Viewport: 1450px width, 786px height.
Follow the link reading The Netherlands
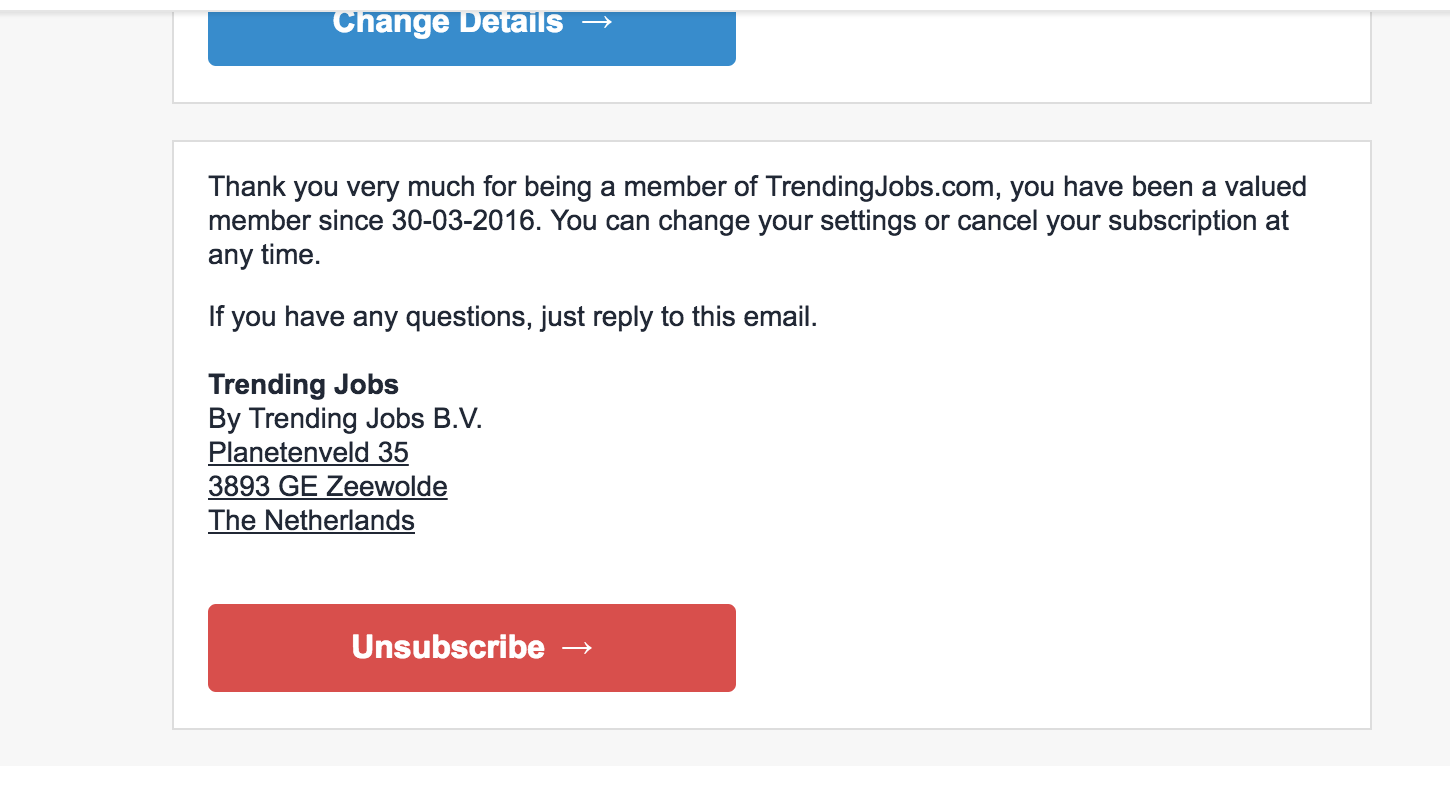311,521
